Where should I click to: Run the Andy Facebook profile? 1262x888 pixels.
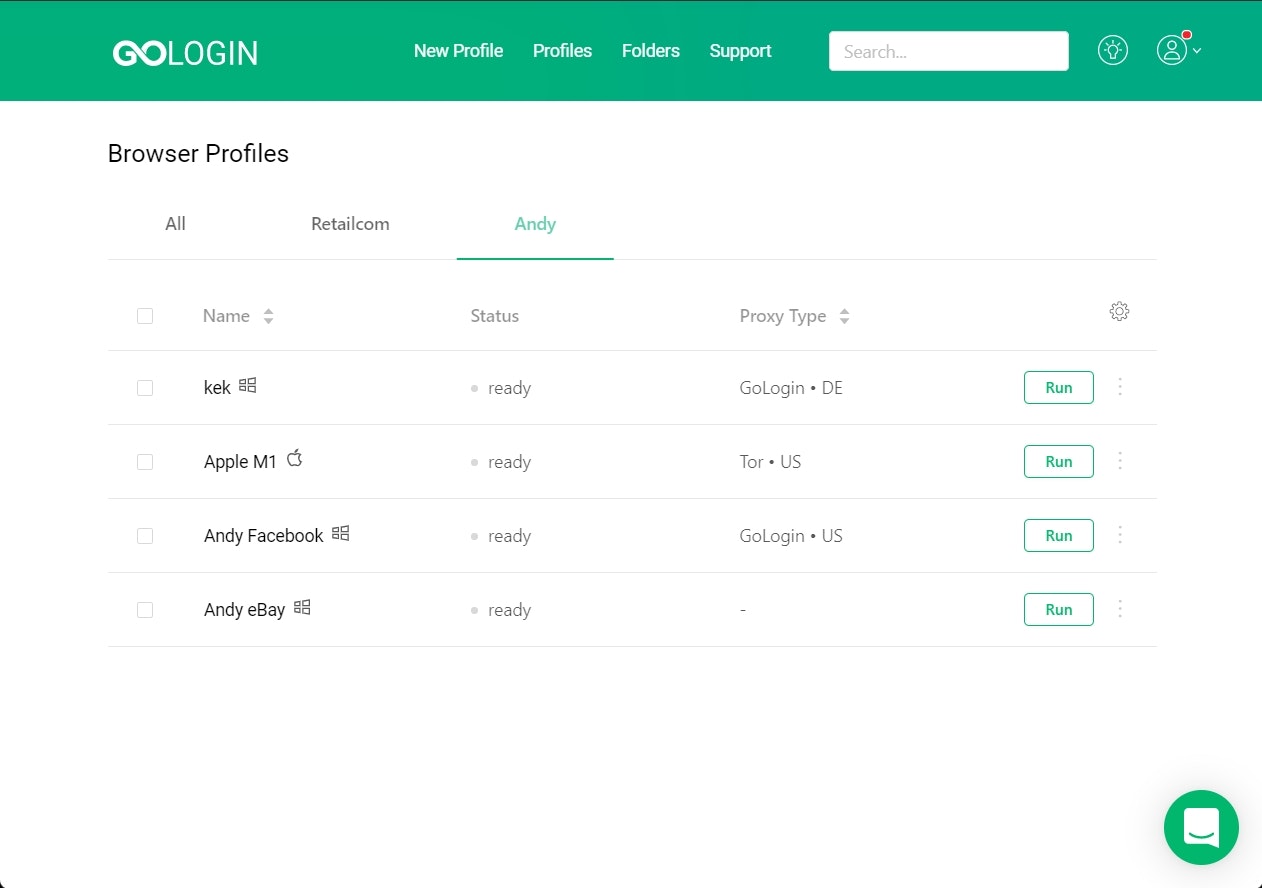tap(1058, 535)
